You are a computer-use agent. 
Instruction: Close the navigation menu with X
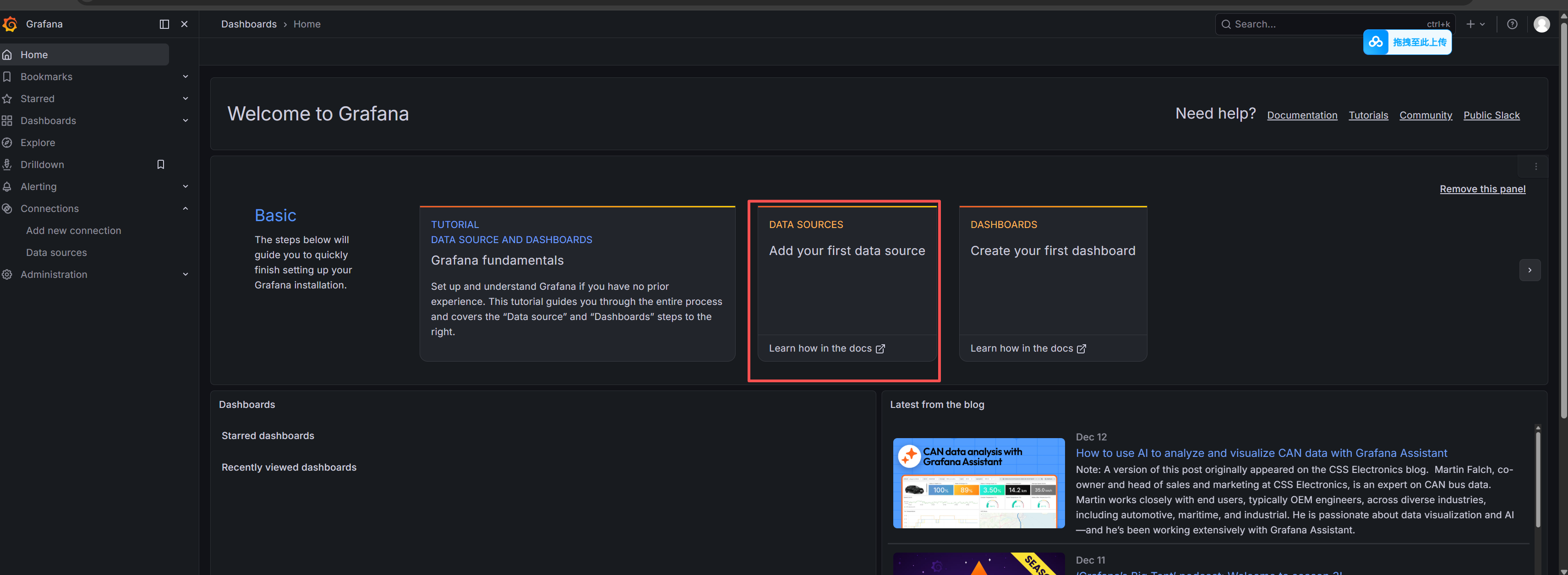(x=185, y=24)
